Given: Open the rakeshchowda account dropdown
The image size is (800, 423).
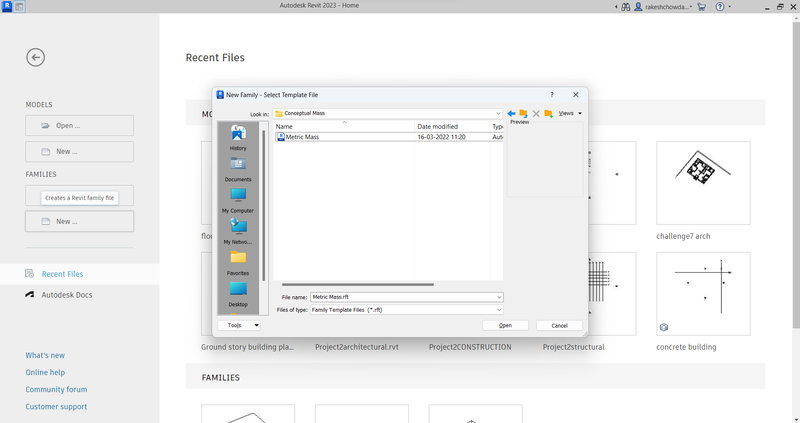Looking at the screenshot, I should [668, 7].
